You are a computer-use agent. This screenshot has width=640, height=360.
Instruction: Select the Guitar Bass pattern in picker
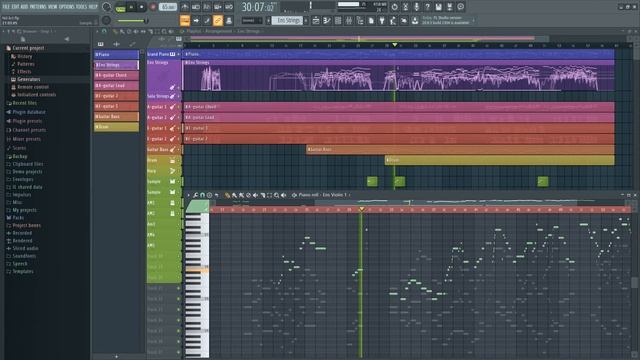(x=116, y=116)
